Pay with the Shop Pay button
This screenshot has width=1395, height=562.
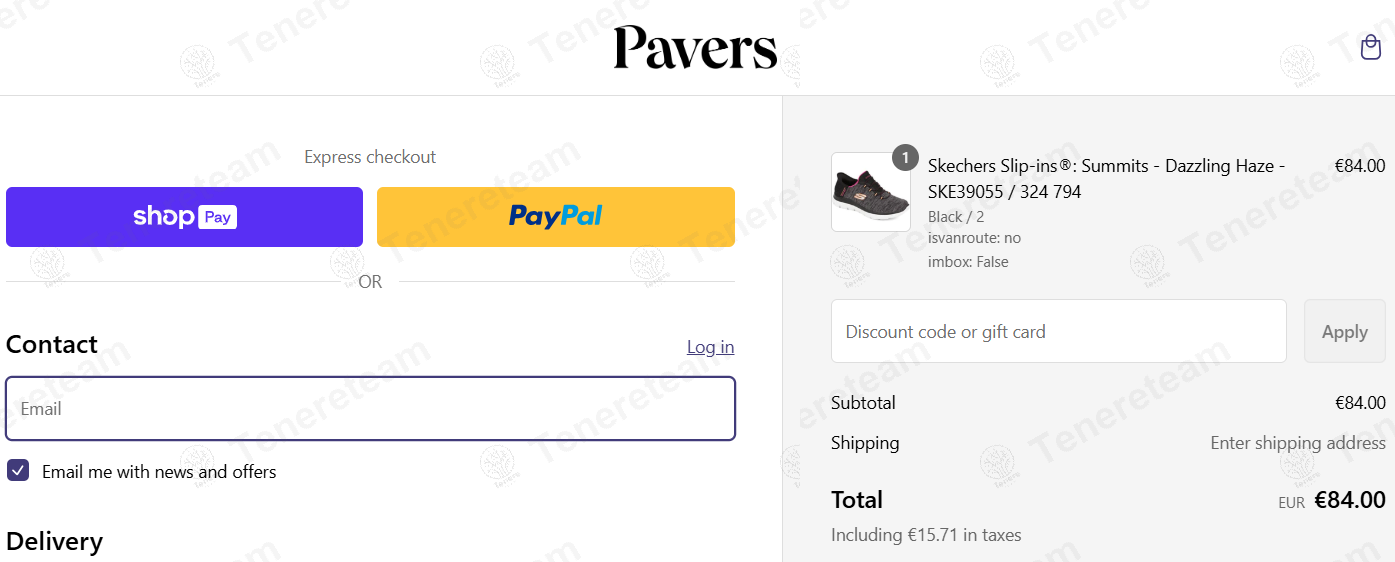tap(184, 217)
